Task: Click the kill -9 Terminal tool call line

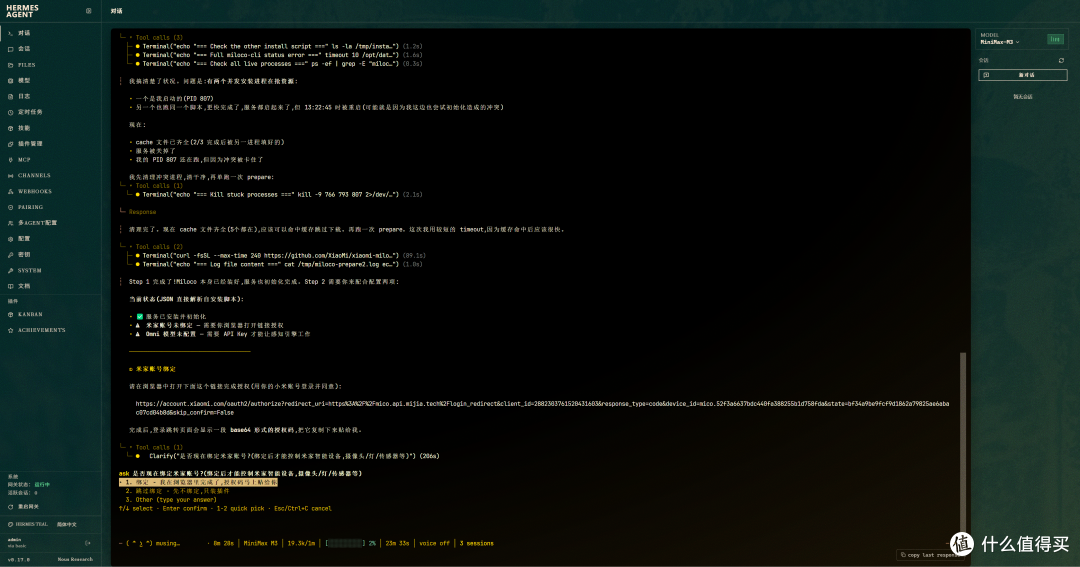Action: coord(278,194)
